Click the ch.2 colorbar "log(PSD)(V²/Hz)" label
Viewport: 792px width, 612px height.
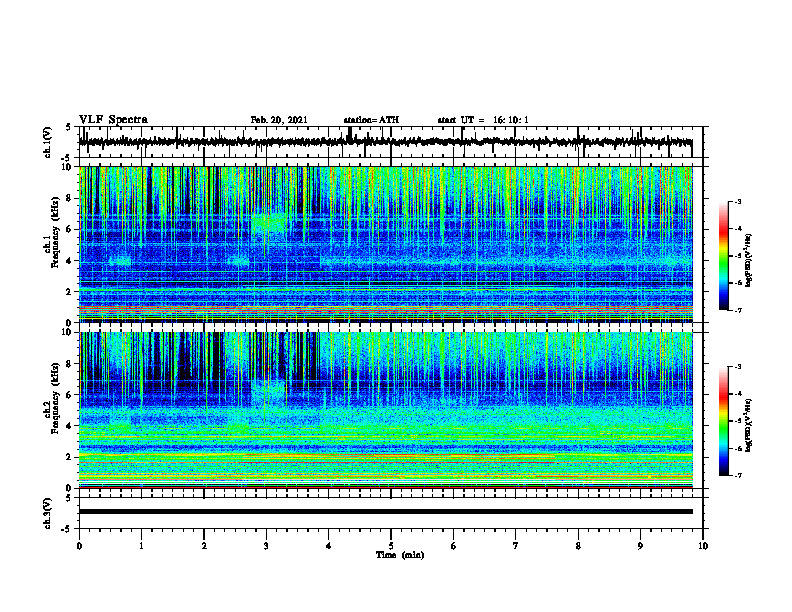coord(749,425)
